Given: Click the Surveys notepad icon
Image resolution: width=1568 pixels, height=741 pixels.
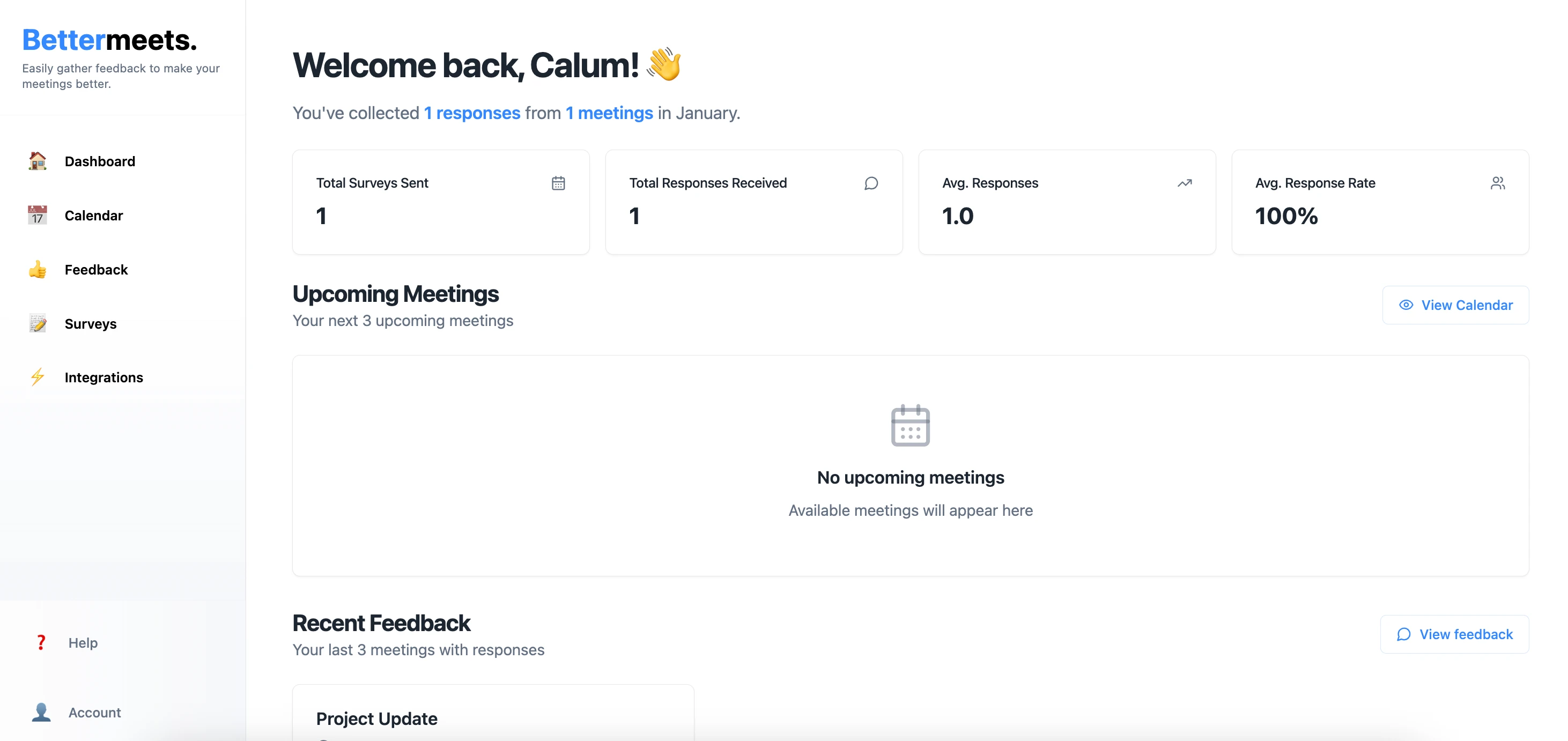Looking at the screenshot, I should 38,324.
